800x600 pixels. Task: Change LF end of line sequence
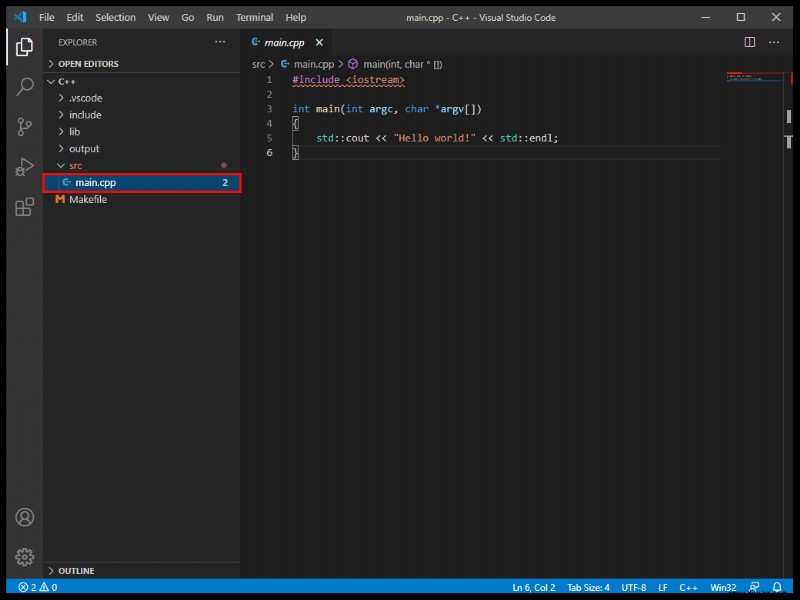pyautogui.click(x=663, y=587)
